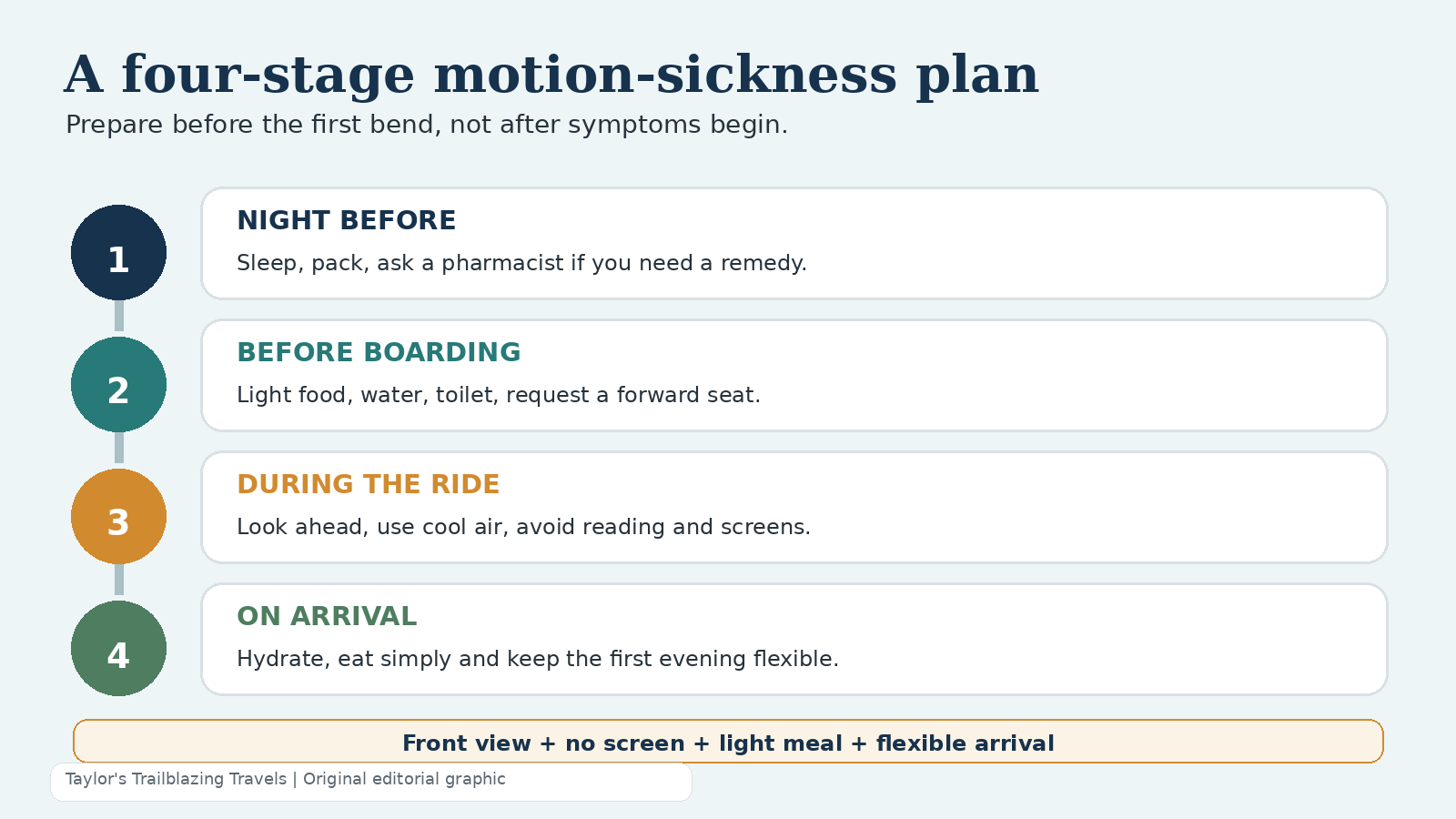Click the connector line between steps 1 and 2
1456x819 pixels.
click(x=119, y=316)
